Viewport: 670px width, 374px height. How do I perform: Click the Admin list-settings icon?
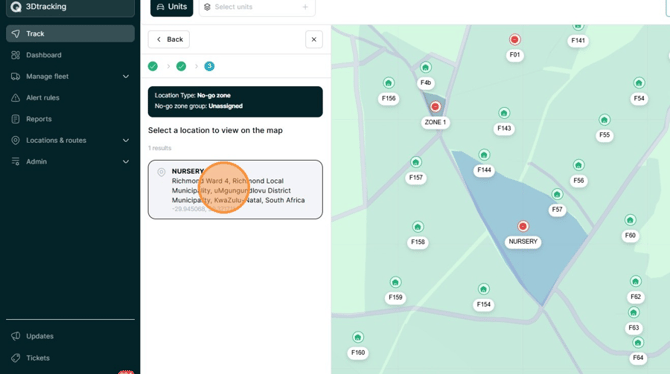[15, 162]
